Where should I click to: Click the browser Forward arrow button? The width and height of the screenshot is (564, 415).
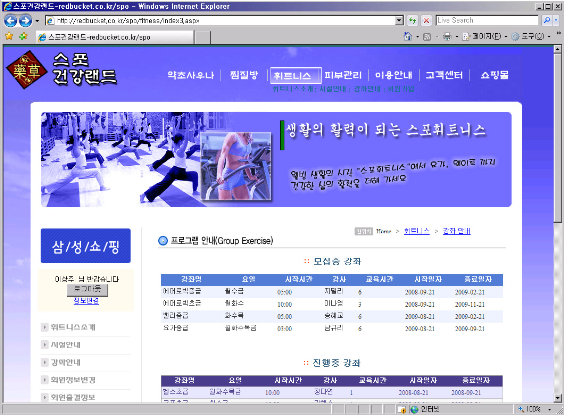(x=25, y=20)
